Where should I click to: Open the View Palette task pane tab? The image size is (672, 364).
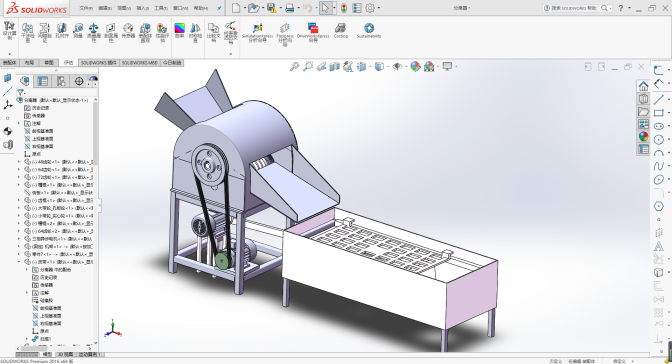(x=643, y=124)
